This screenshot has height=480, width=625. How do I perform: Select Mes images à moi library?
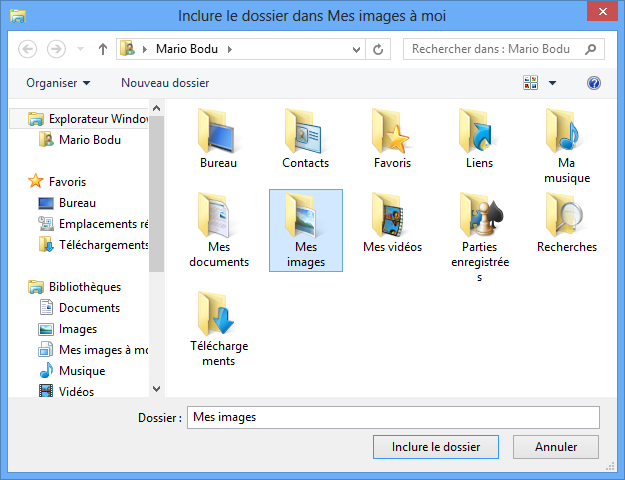93,350
